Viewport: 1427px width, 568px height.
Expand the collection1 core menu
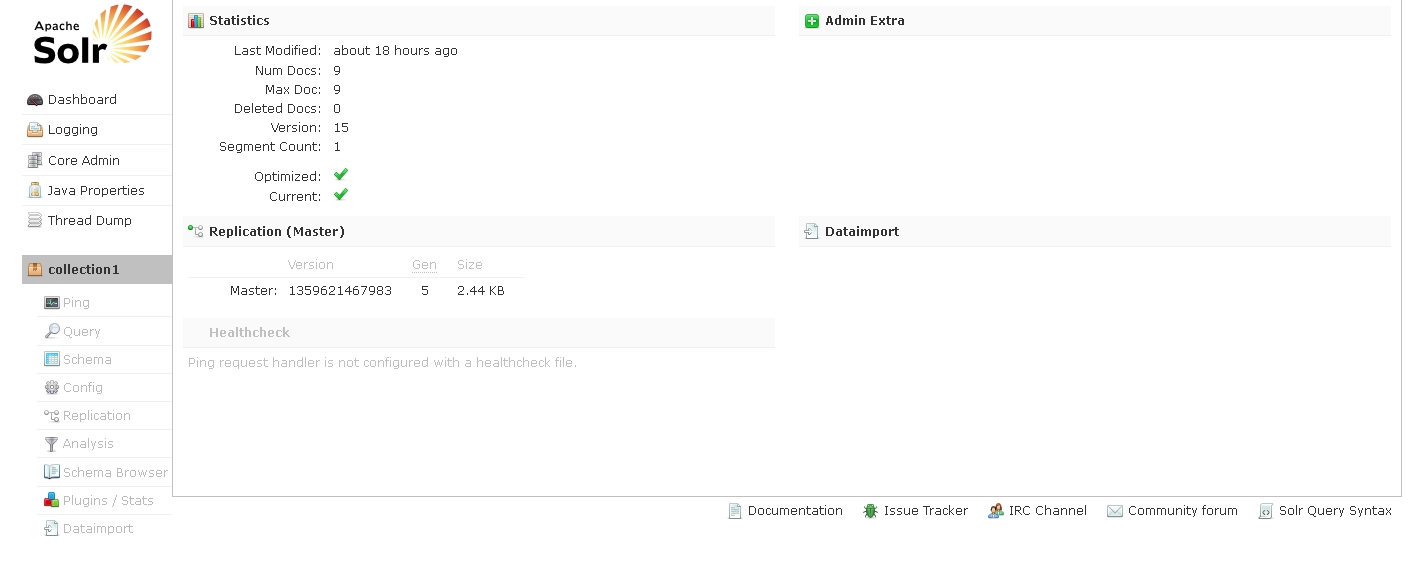[83, 269]
